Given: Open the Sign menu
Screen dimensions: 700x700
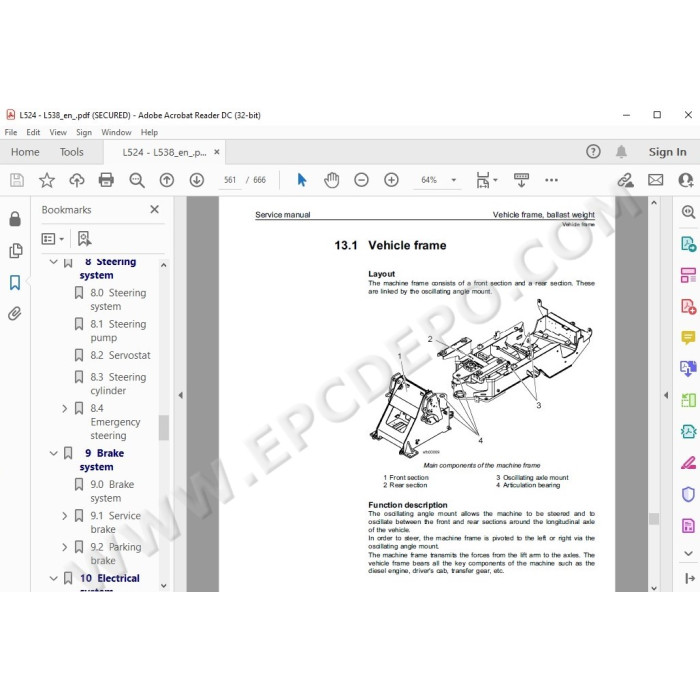Looking at the screenshot, I should pos(83,132).
